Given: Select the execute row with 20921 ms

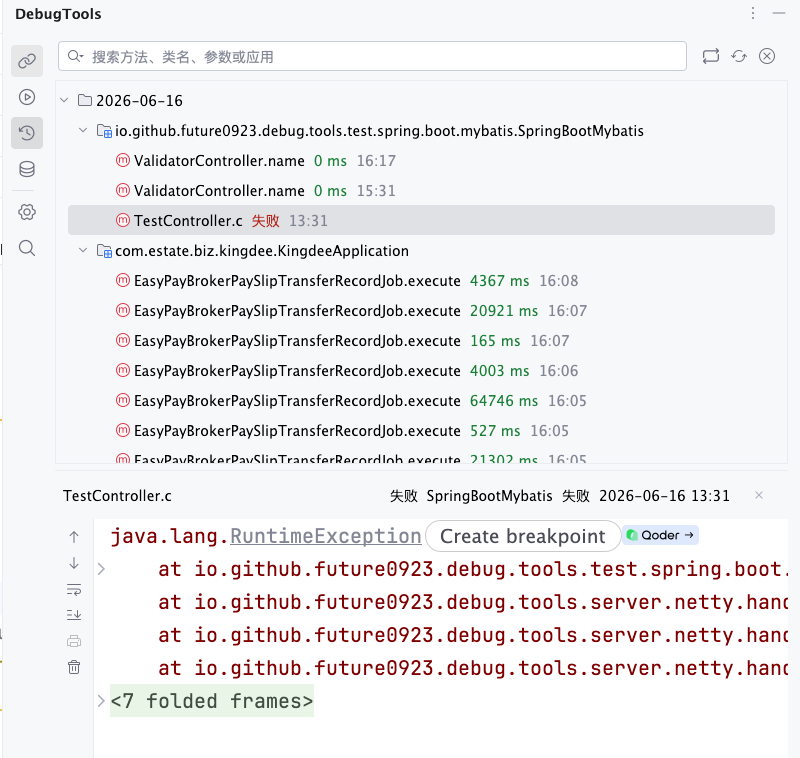Looking at the screenshot, I should 421,311.
